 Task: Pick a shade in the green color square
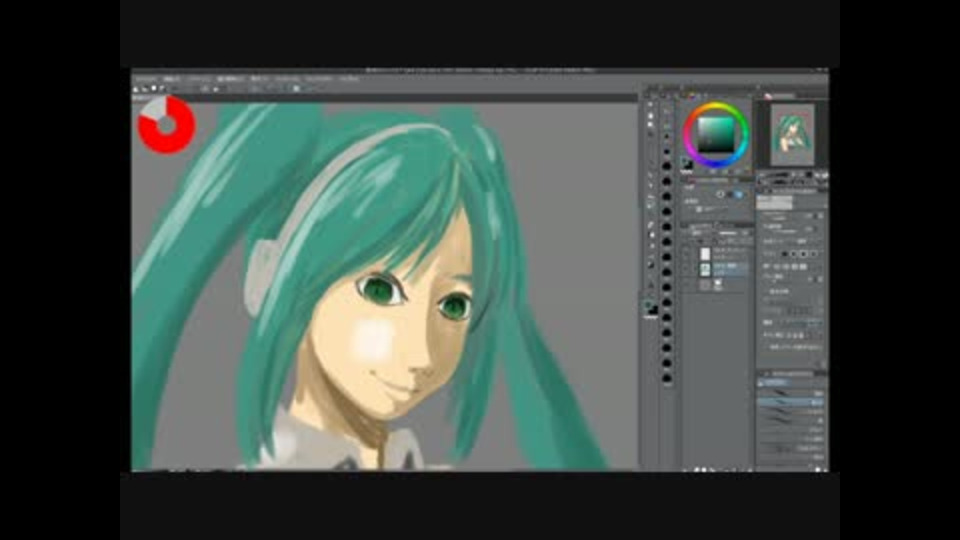coord(716,135)
